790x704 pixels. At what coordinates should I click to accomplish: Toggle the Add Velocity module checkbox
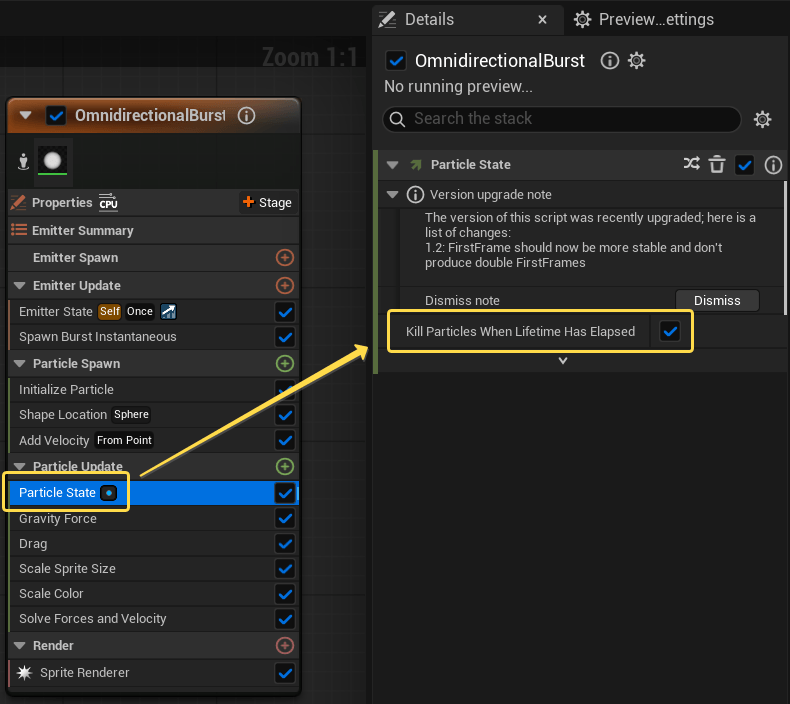(x=285, y=440)
